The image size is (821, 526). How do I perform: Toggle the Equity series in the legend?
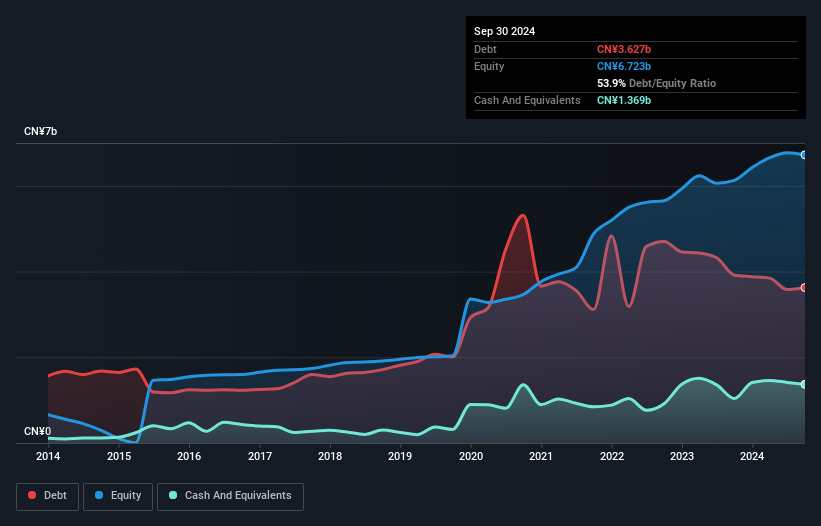[118, 496]
